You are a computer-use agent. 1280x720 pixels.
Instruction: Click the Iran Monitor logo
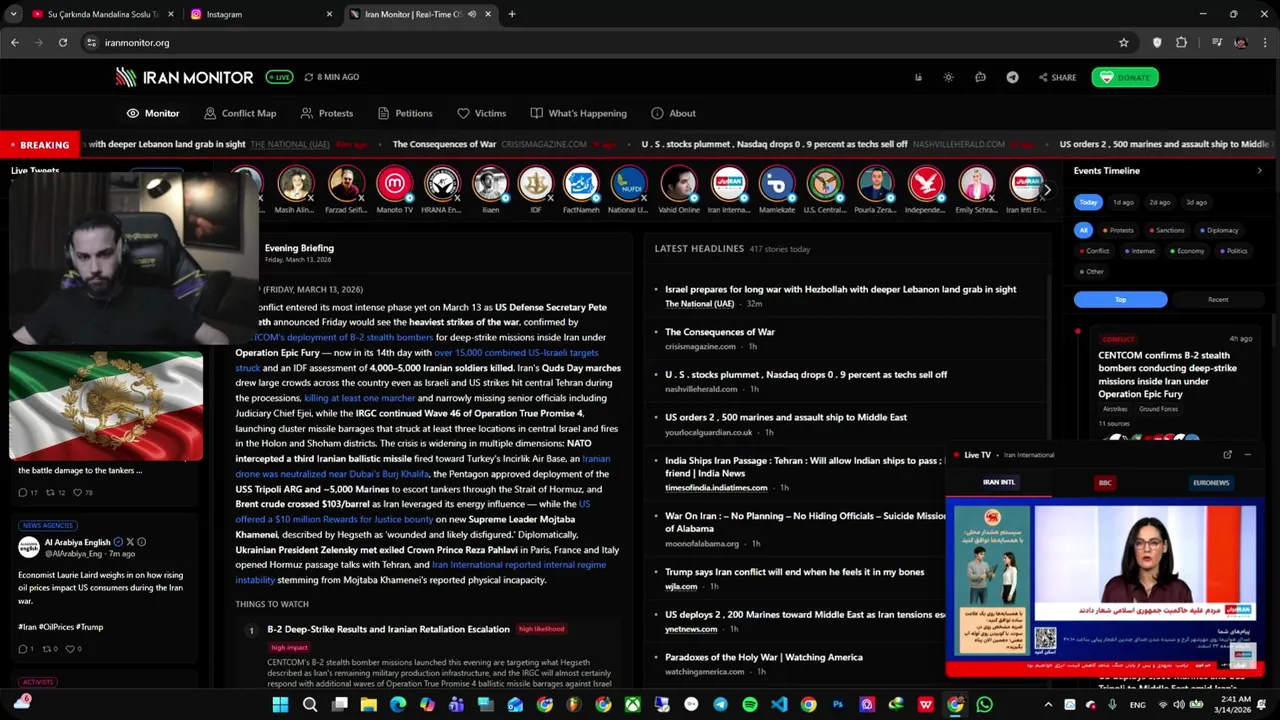(184, 77)
